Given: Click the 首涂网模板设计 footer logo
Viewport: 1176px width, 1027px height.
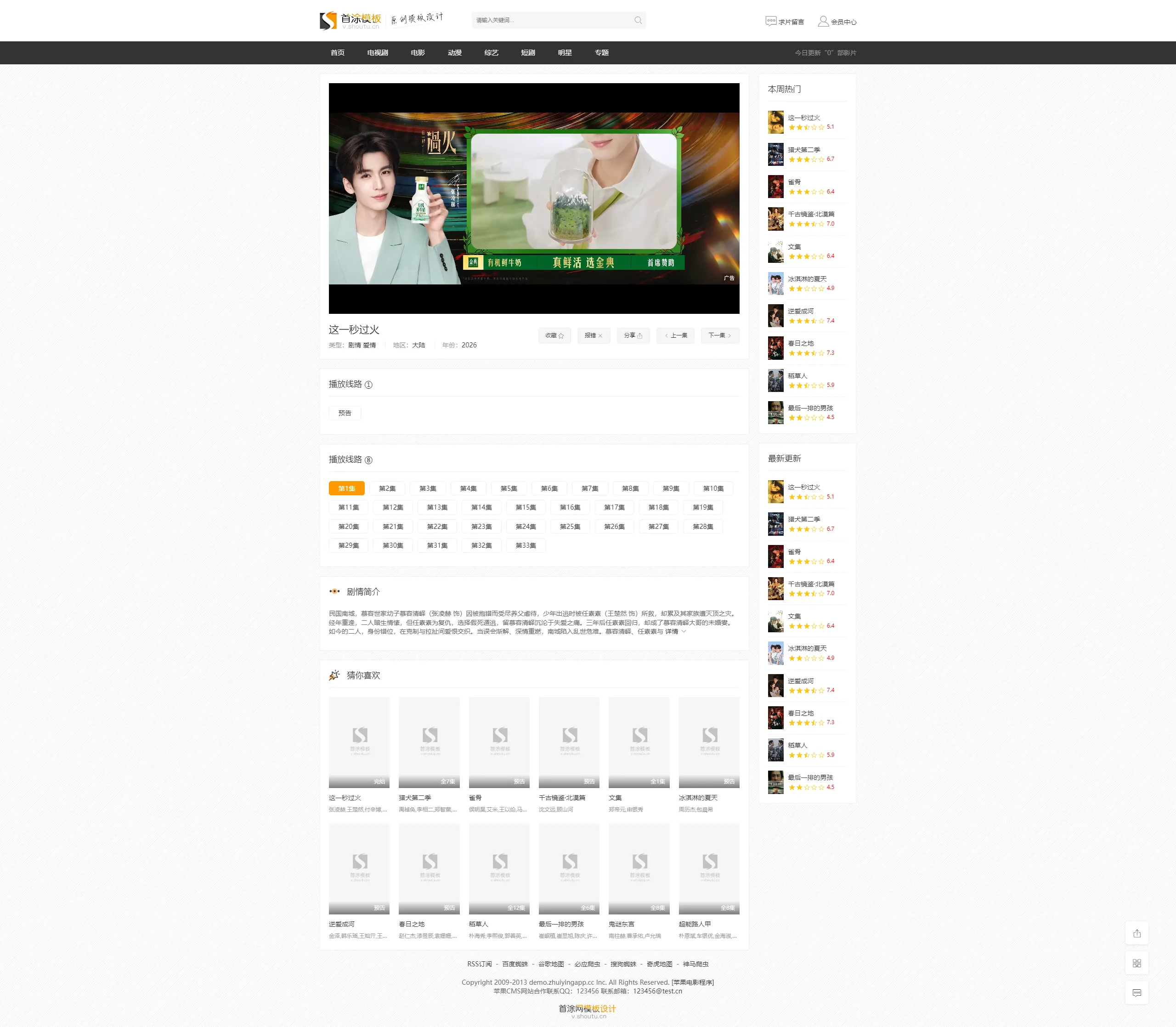Looking at the screenshot, I should tap(588, 1011).
